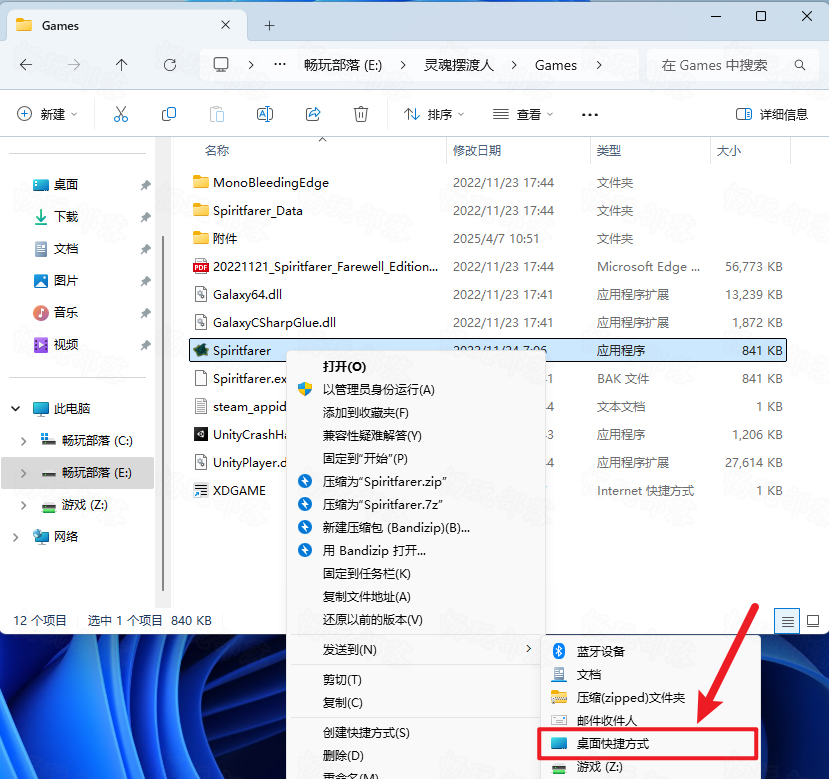Open the 查看 view dropdown
Screen dimensions: 829x779
[x=522, y=114]
